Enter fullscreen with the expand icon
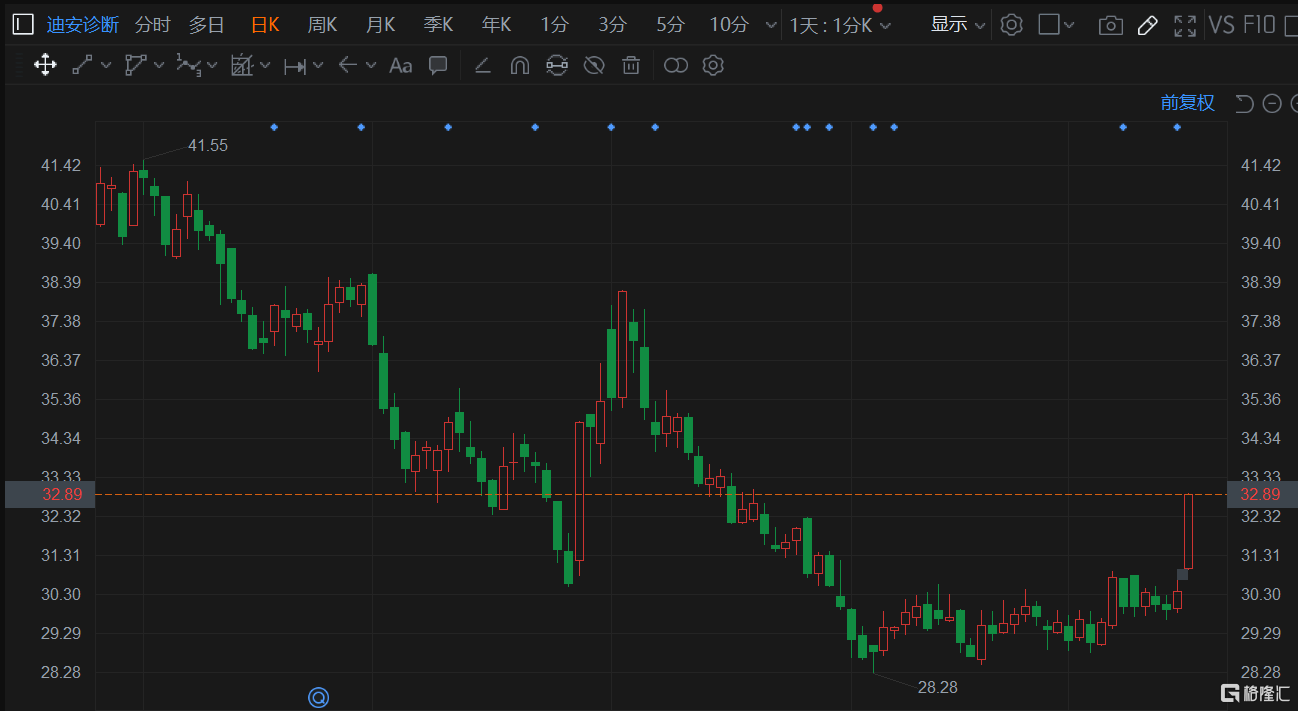This screenshot has width=1298, height=711. coord(1185,25)
